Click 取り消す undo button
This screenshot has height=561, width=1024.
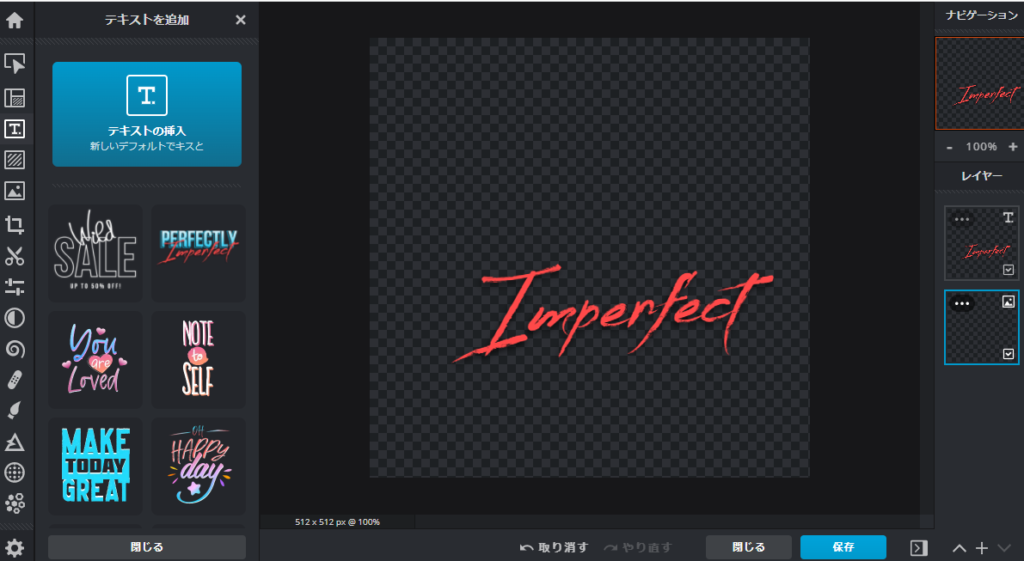click(554, 547)
